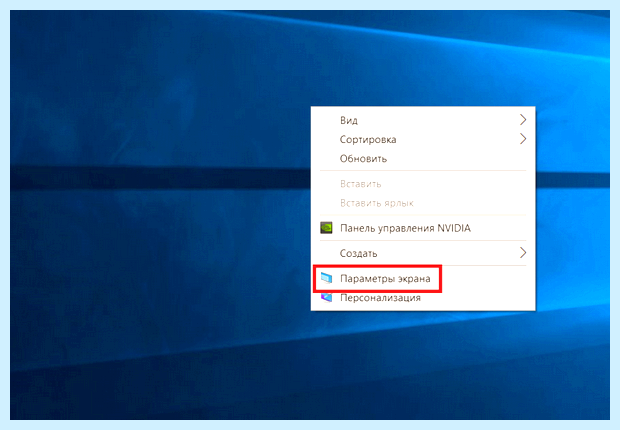Click the Персонализация icon
620x430 pixels.
pyautogui.click(x=327, y=297)
